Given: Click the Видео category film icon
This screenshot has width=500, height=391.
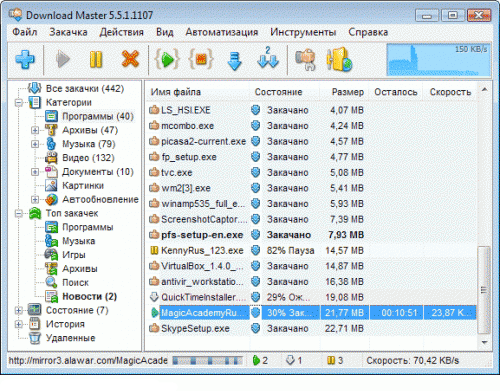Looking at the screenshot, I should [51, 158].
